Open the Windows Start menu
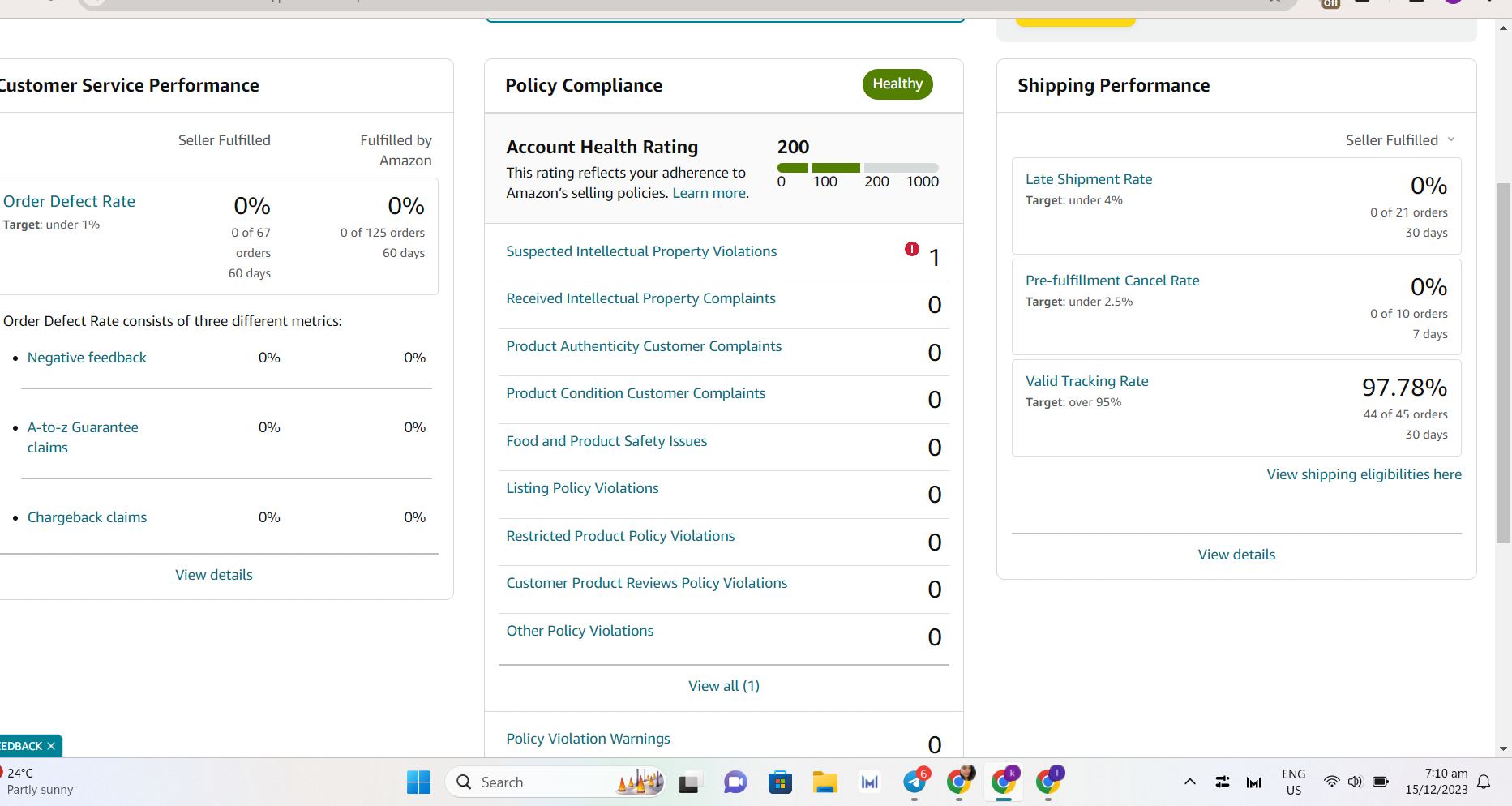The image size is (1512, 806). [418, 782]
